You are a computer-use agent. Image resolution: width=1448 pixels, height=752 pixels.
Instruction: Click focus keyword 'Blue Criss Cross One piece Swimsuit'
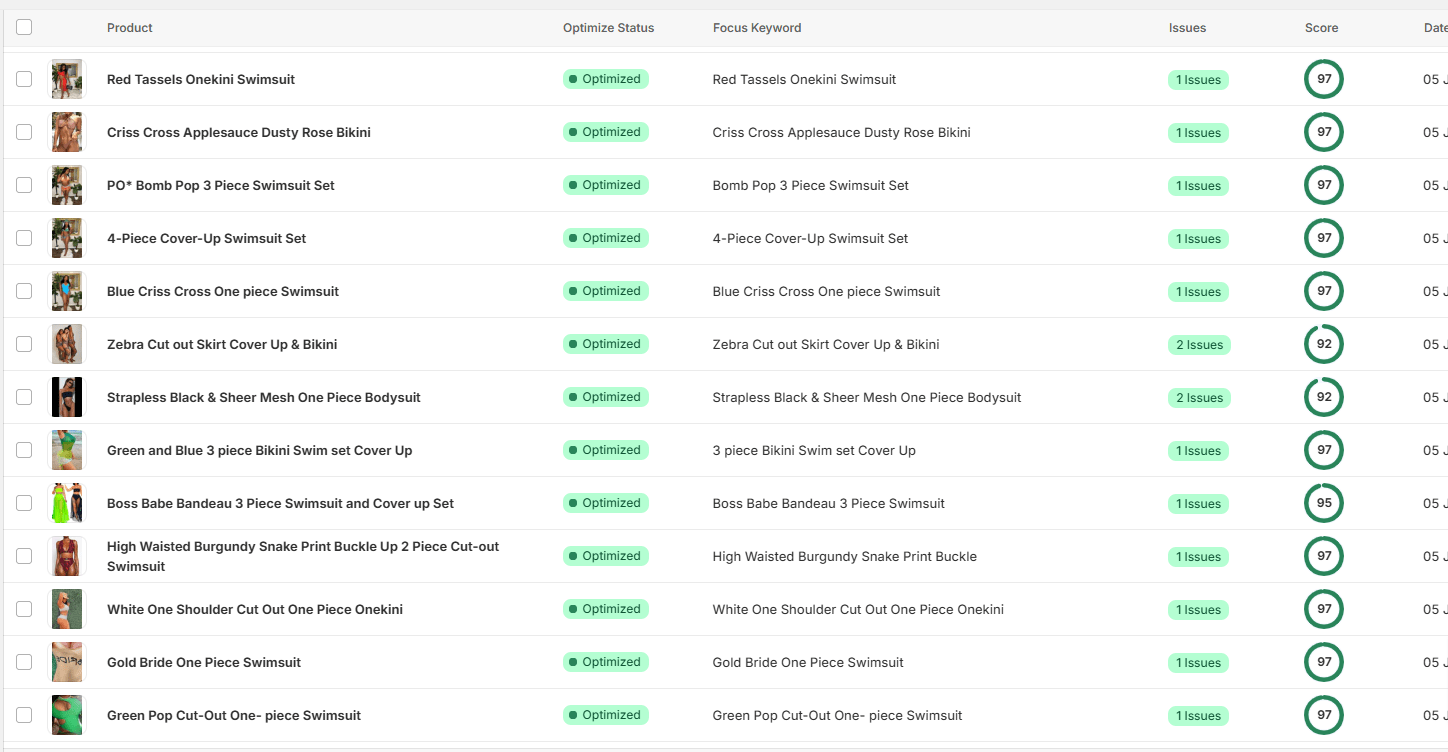(x=827, y=291)
